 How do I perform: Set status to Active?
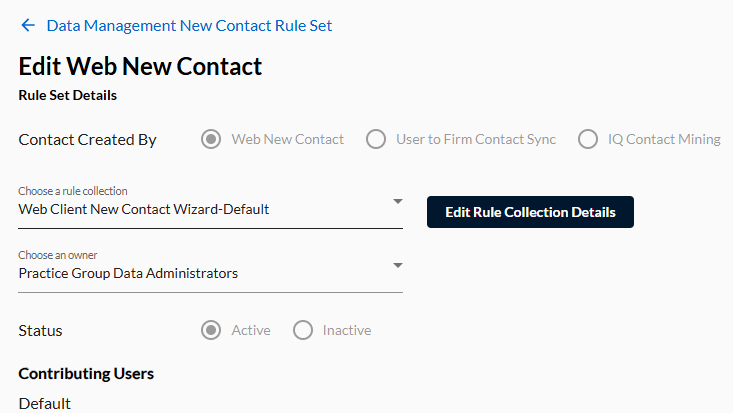[x=211, y=330]
